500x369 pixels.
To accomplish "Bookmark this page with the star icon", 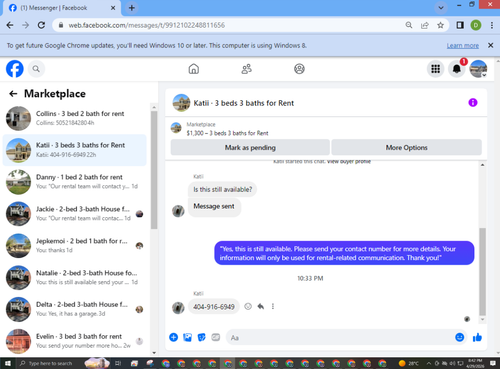I will tap(440, 25).
